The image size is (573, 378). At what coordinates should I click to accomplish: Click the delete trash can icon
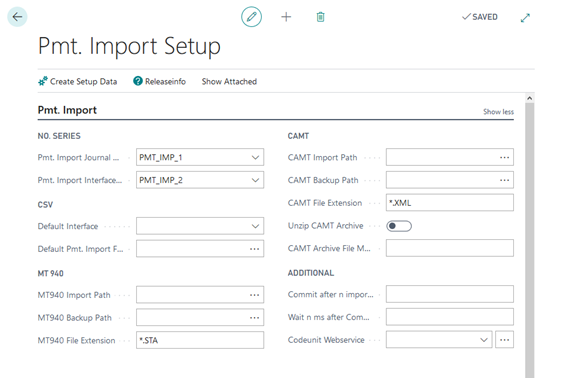click(x=320, y=17)
